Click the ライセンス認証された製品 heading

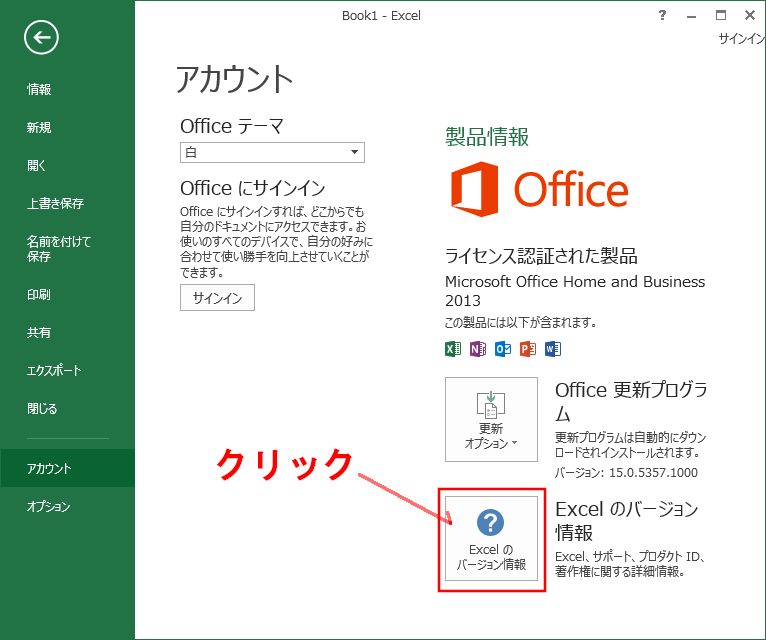click(x=541, y=256)
